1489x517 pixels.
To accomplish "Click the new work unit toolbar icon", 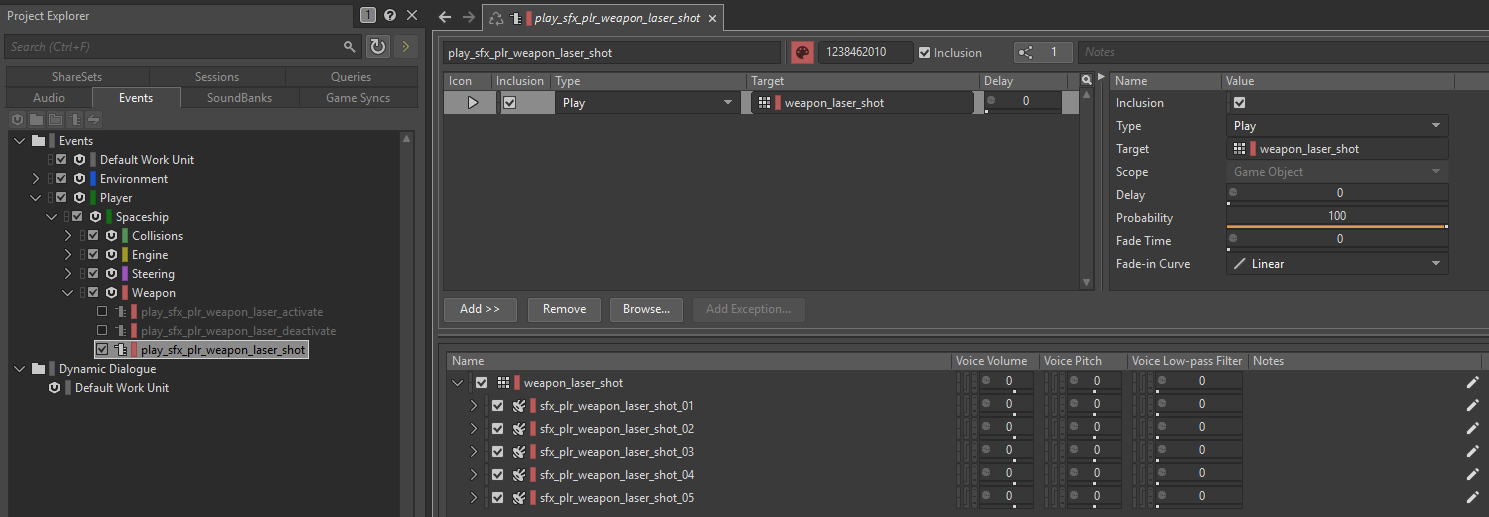I will point(18,120).
